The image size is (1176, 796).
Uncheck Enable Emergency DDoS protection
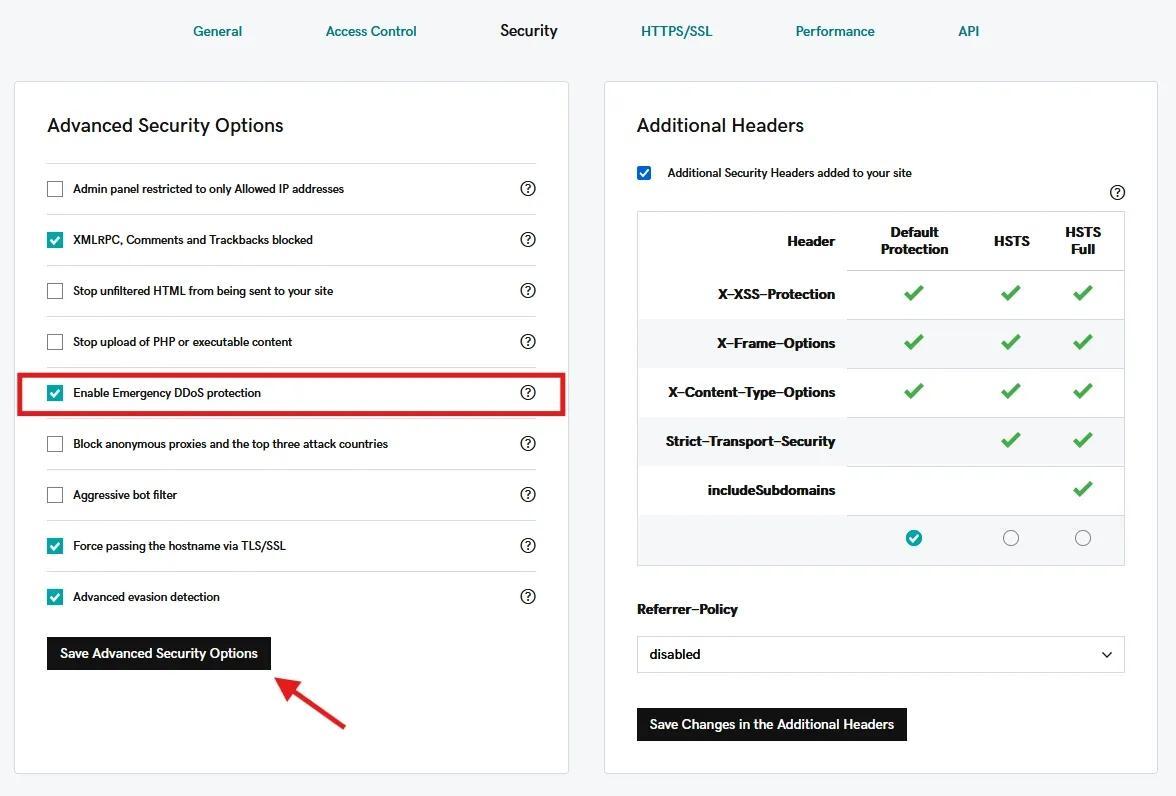pos(55,393)
